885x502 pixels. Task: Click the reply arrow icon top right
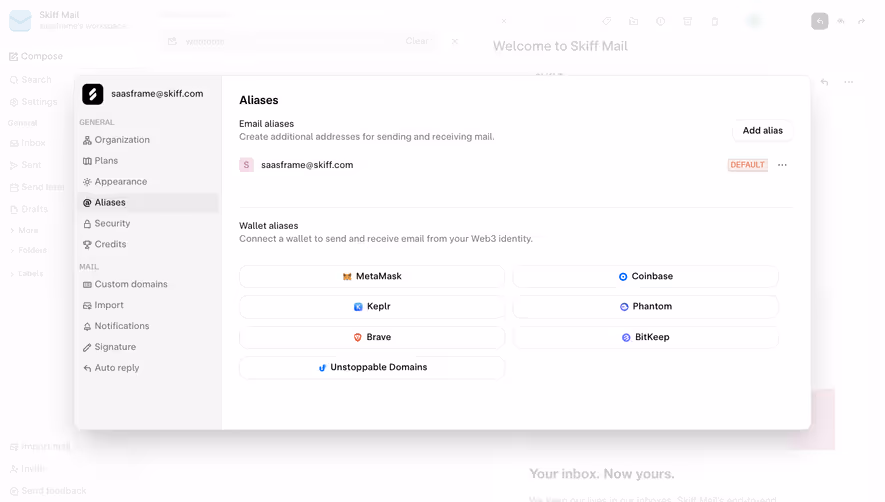click(x=820, y=21)
